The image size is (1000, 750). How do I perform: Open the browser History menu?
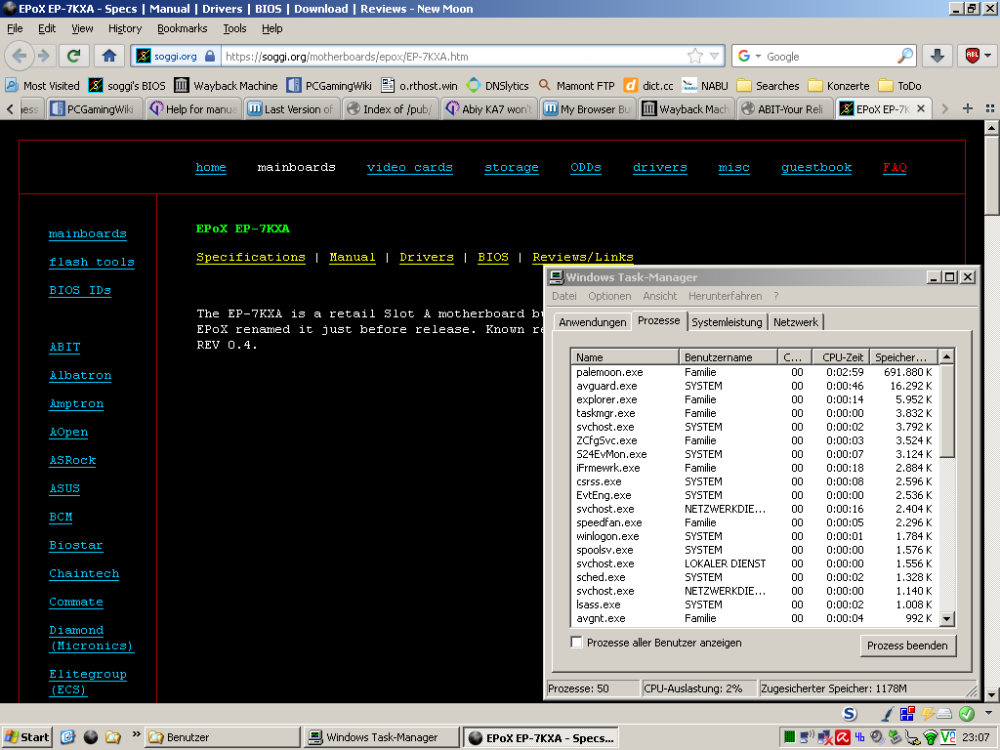(125, 28)
